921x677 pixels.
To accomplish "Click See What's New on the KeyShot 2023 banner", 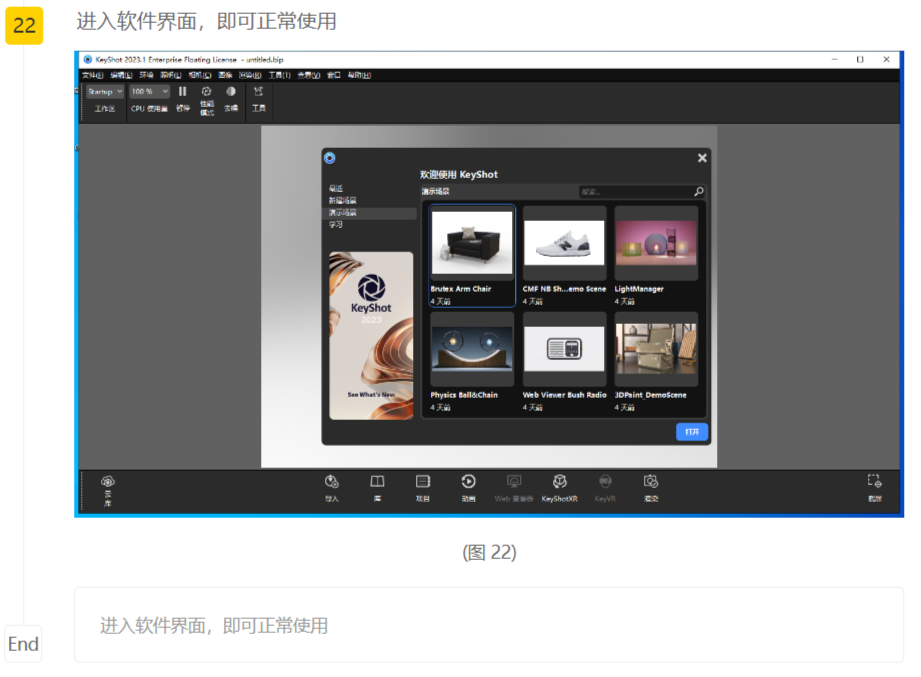I will pos(371,395).
